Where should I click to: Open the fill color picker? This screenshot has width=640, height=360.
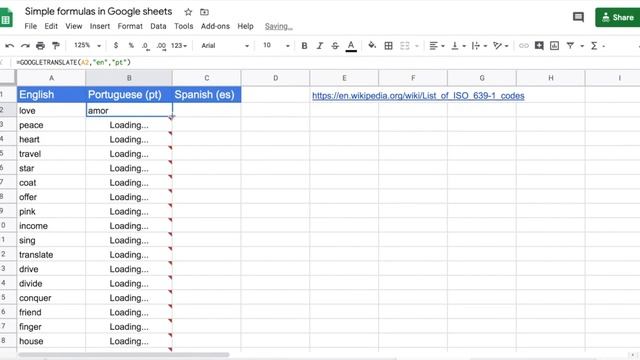tap(372, 45)
